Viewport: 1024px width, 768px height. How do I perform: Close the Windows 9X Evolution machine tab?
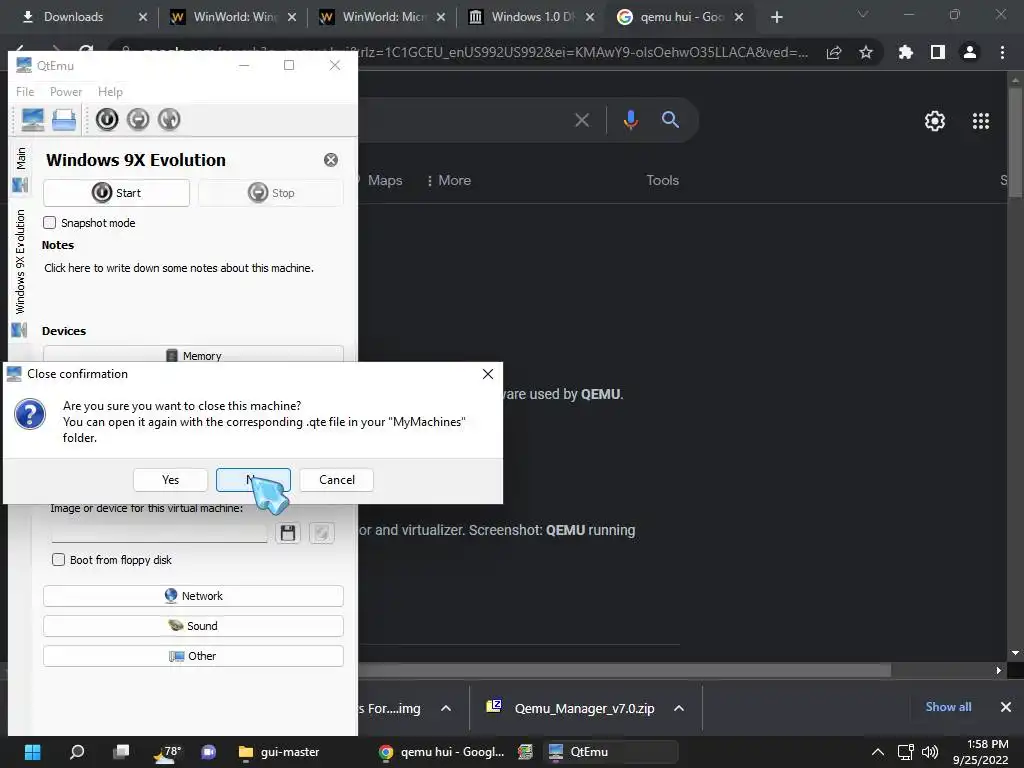(331, 160)
